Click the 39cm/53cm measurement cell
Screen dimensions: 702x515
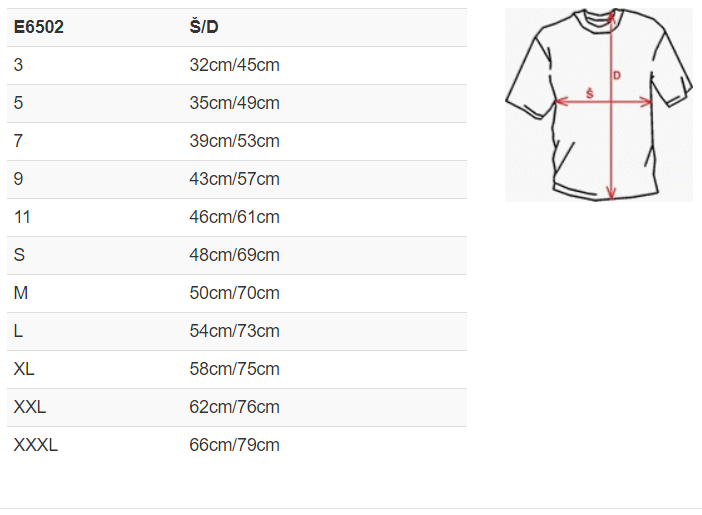coord(234,141)
